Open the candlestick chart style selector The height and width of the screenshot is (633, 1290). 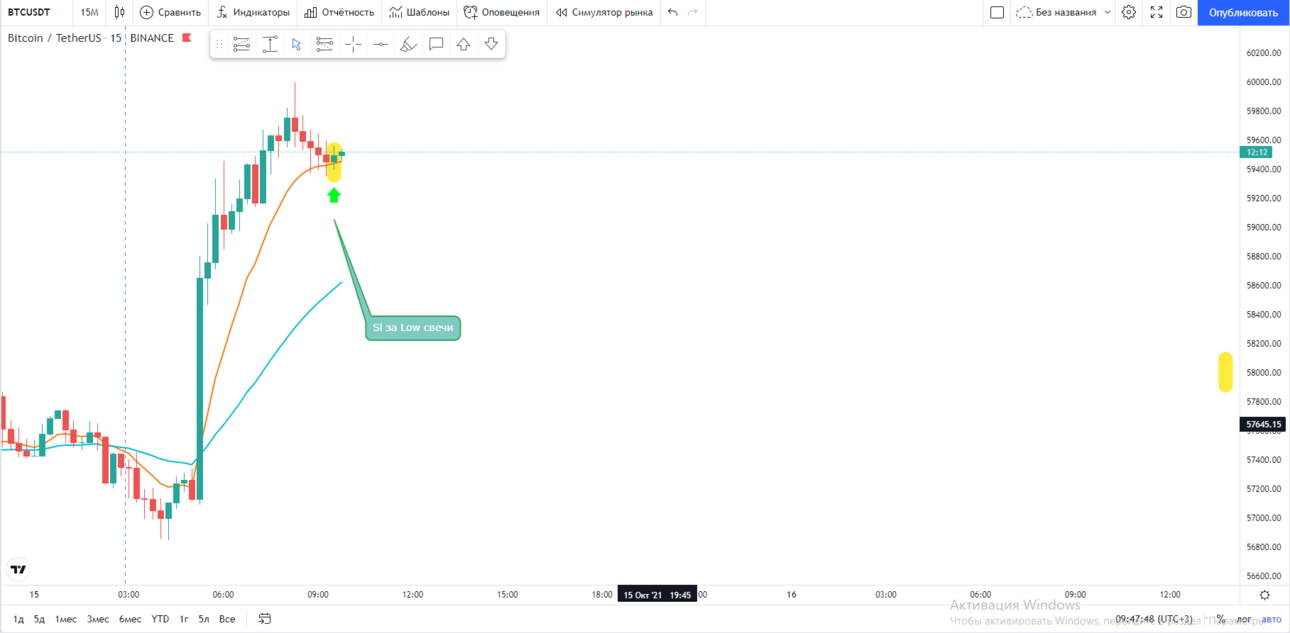pyautogui.click(x=120, y=12)
